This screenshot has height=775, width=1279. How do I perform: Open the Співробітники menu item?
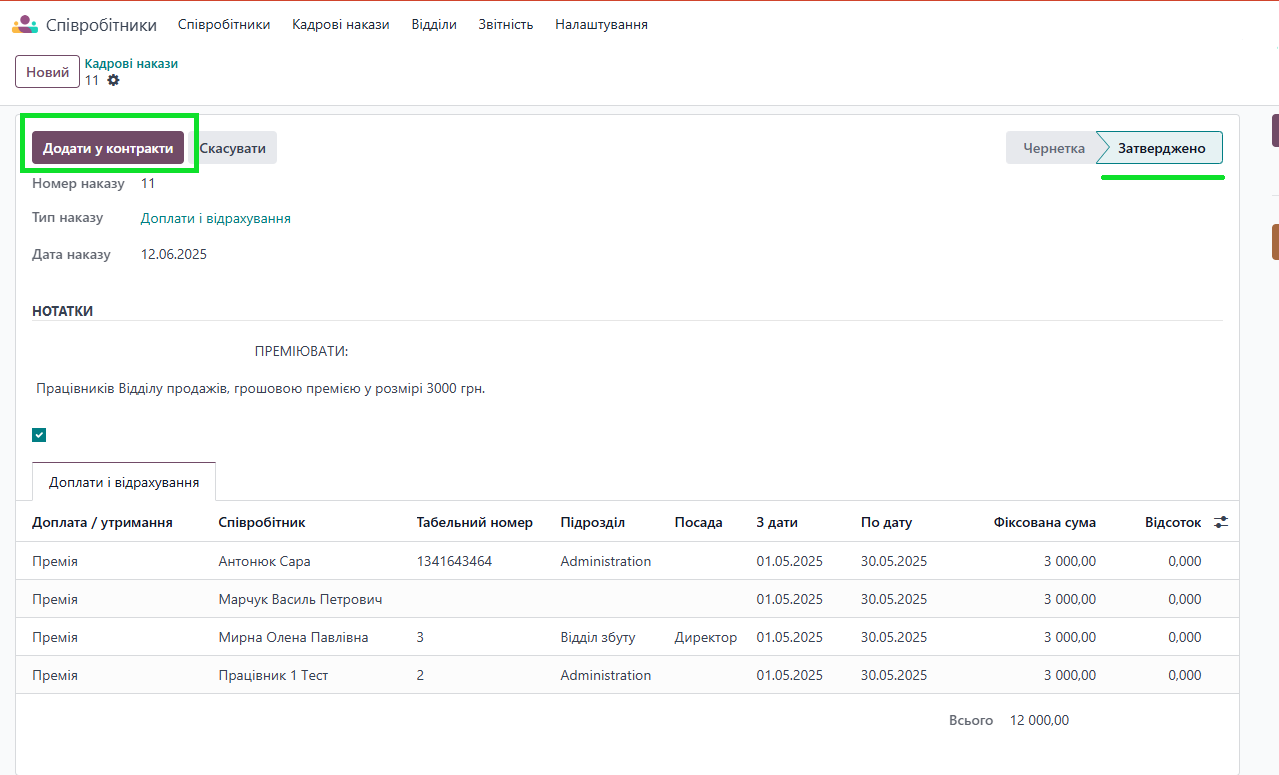[224, 24]
